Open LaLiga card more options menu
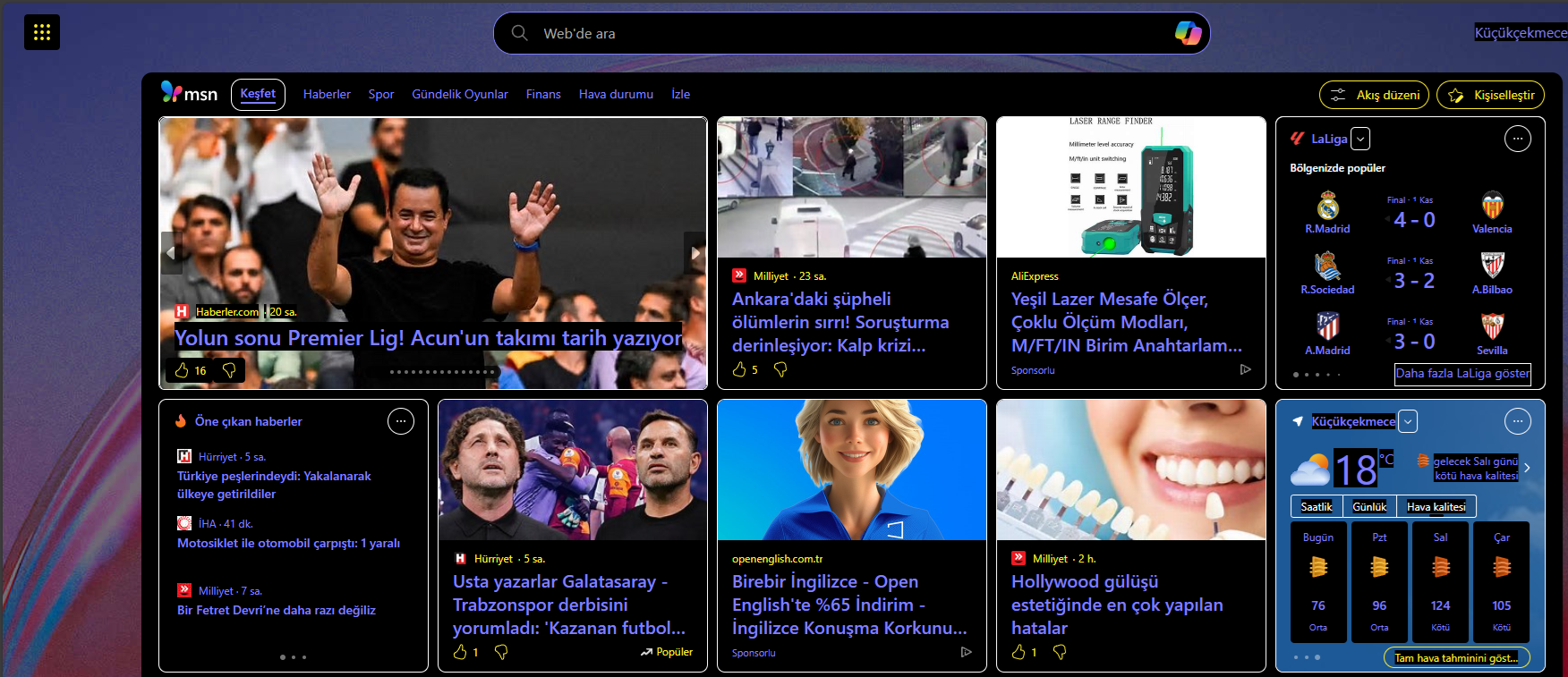The height and width of the screenshot is (677, 1568). pos(1518,139)
